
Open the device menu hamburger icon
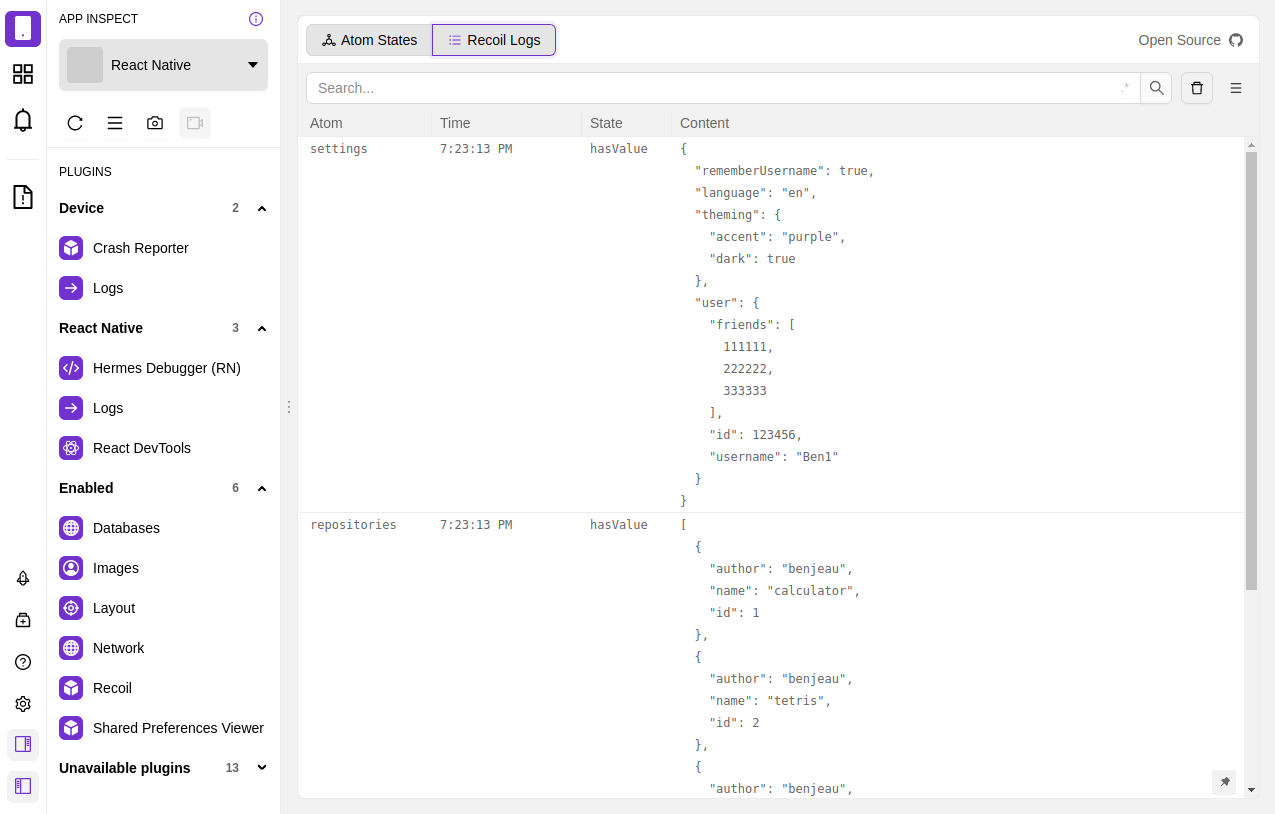pos(115,123)
